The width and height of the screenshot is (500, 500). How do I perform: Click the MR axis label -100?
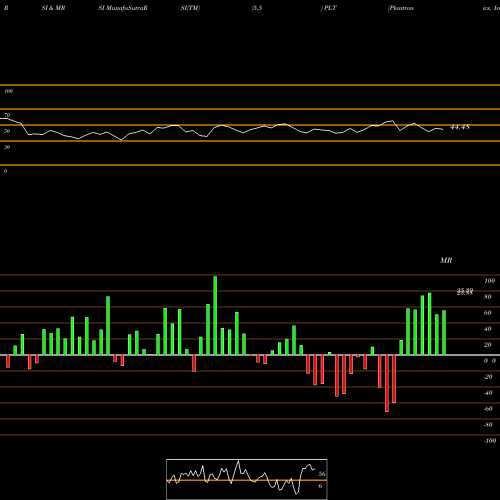coord(490,441)
